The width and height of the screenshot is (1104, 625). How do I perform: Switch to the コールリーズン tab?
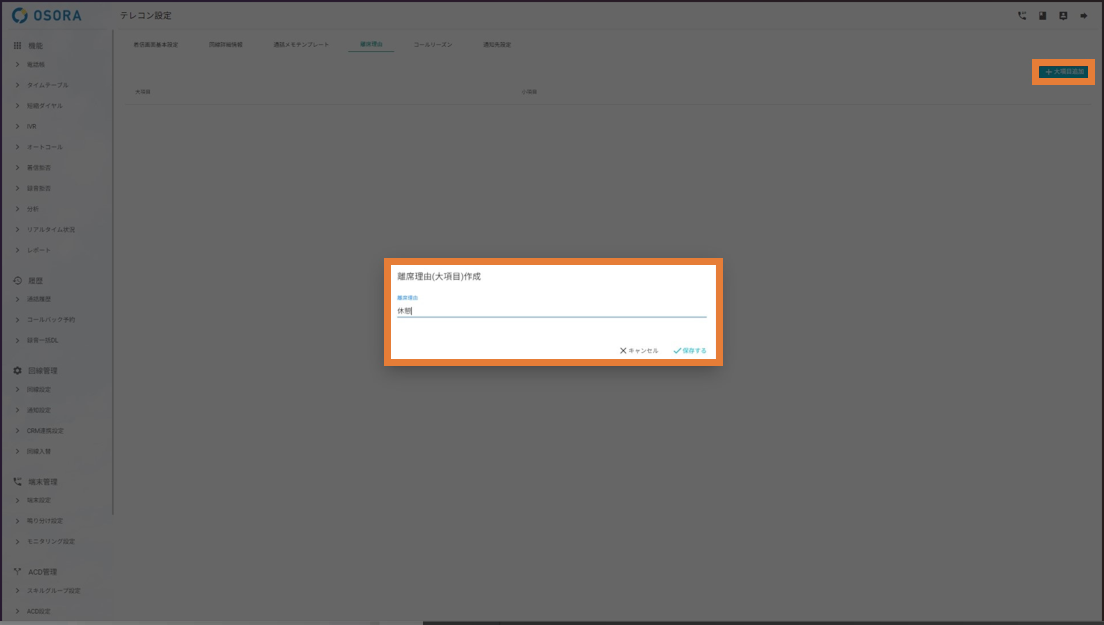[x=433, y=45]
